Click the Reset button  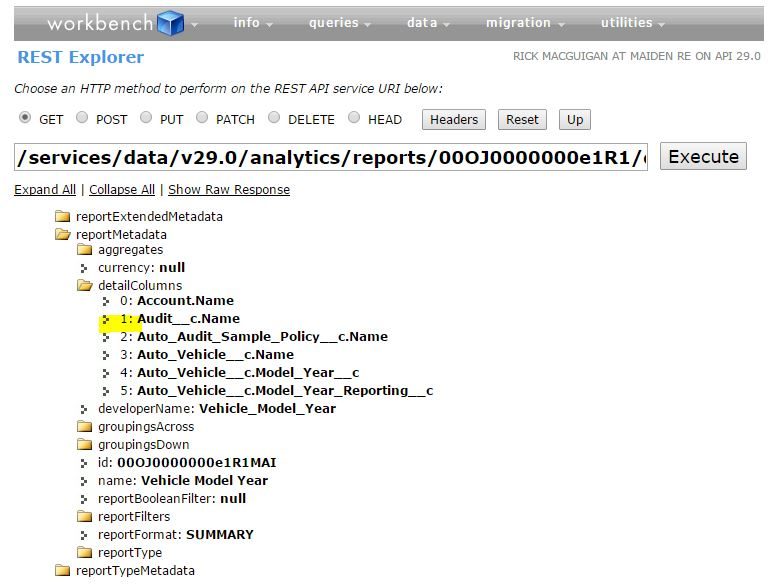click(x=522, y=120)
